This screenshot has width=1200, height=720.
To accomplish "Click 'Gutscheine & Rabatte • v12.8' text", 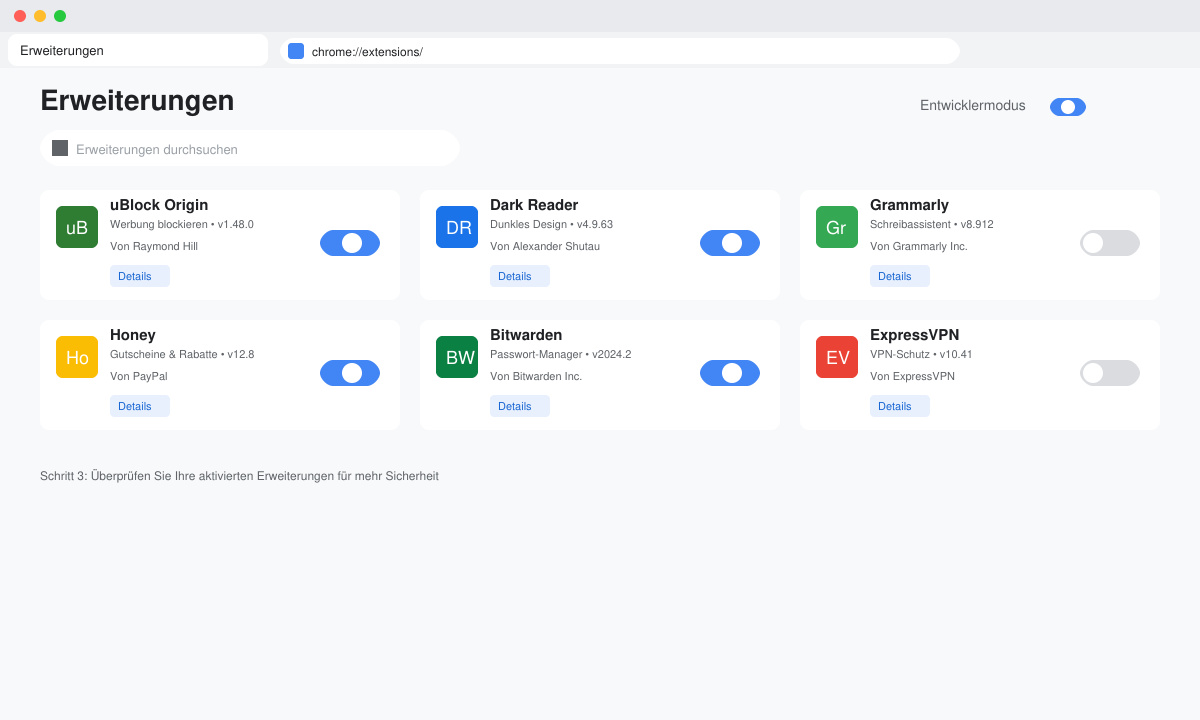I will coord(182,354).
